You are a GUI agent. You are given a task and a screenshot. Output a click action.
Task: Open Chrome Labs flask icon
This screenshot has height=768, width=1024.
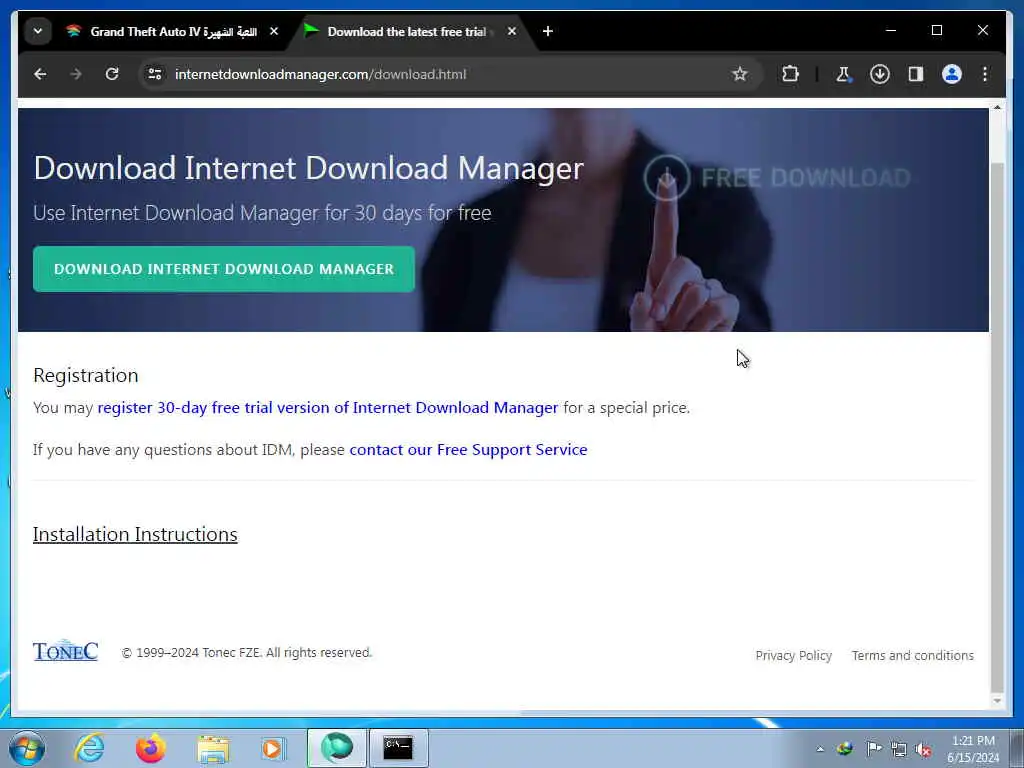pos(843,74)
